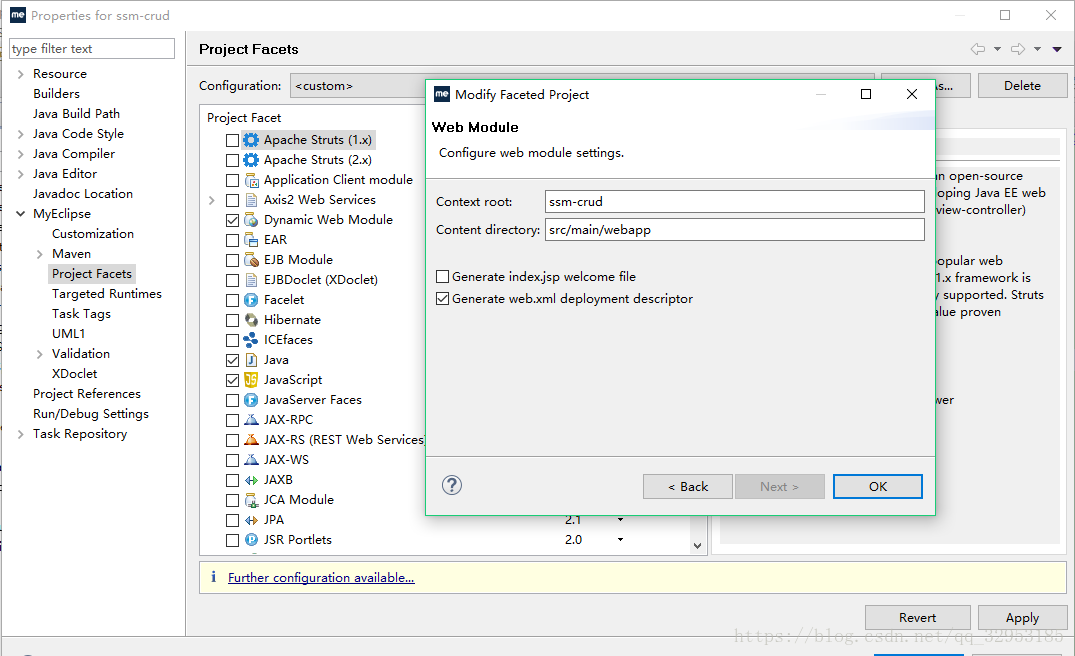Enable Generate index.jsp welcome file
This screenshot has height=656, width=1075.
[x=443, y=277]
